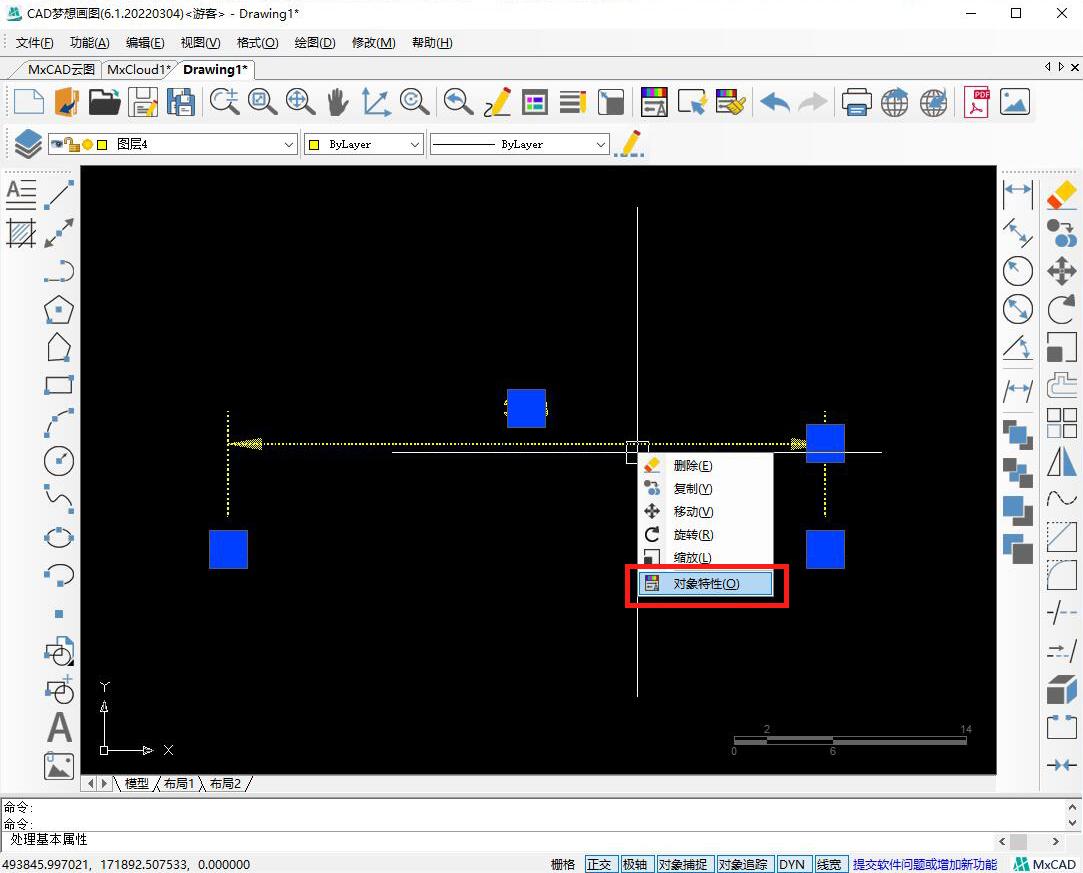Click the Open file folder icon

click(x=104, y=102)
